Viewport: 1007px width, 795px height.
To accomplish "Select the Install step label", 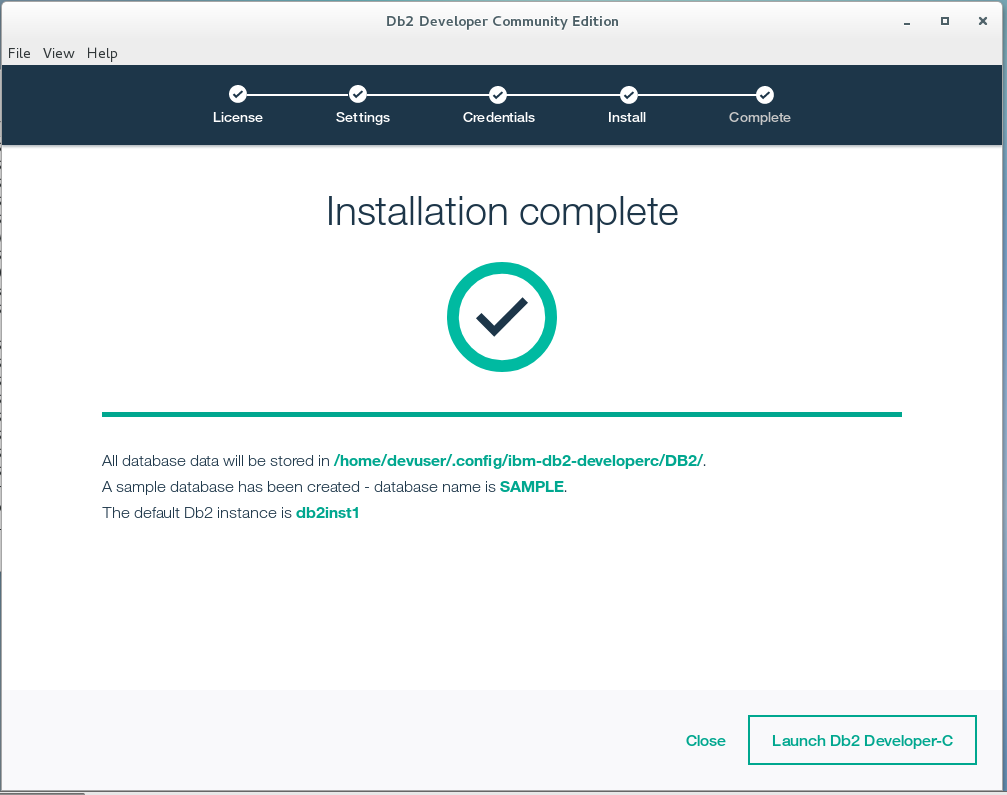I will point(627,118).
